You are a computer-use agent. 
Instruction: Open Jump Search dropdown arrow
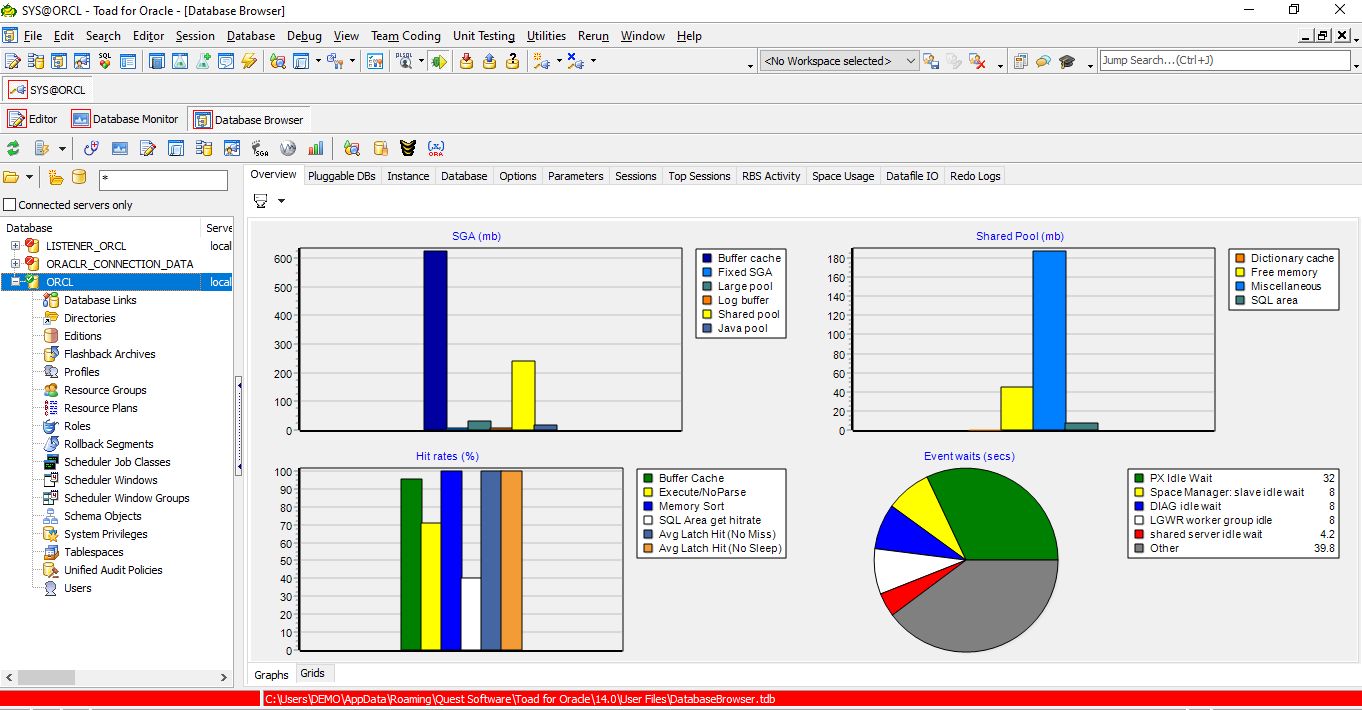click(x=1356, y=66)
